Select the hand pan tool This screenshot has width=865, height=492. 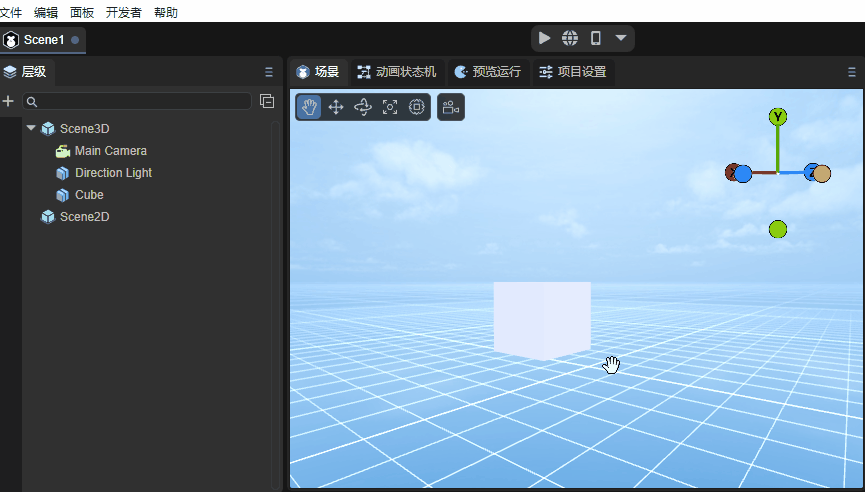(x=309, y=107)
